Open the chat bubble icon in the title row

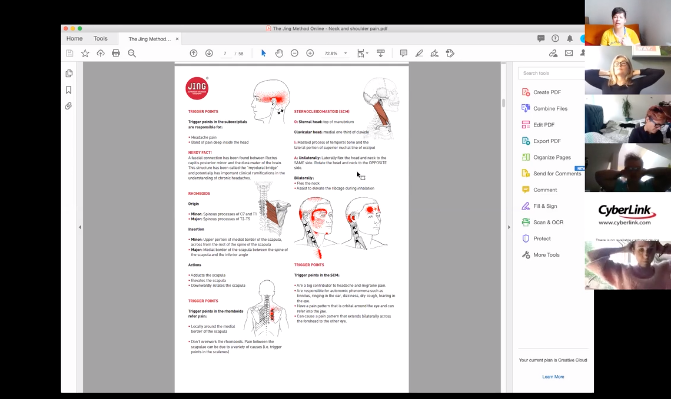tap(540, 39)
